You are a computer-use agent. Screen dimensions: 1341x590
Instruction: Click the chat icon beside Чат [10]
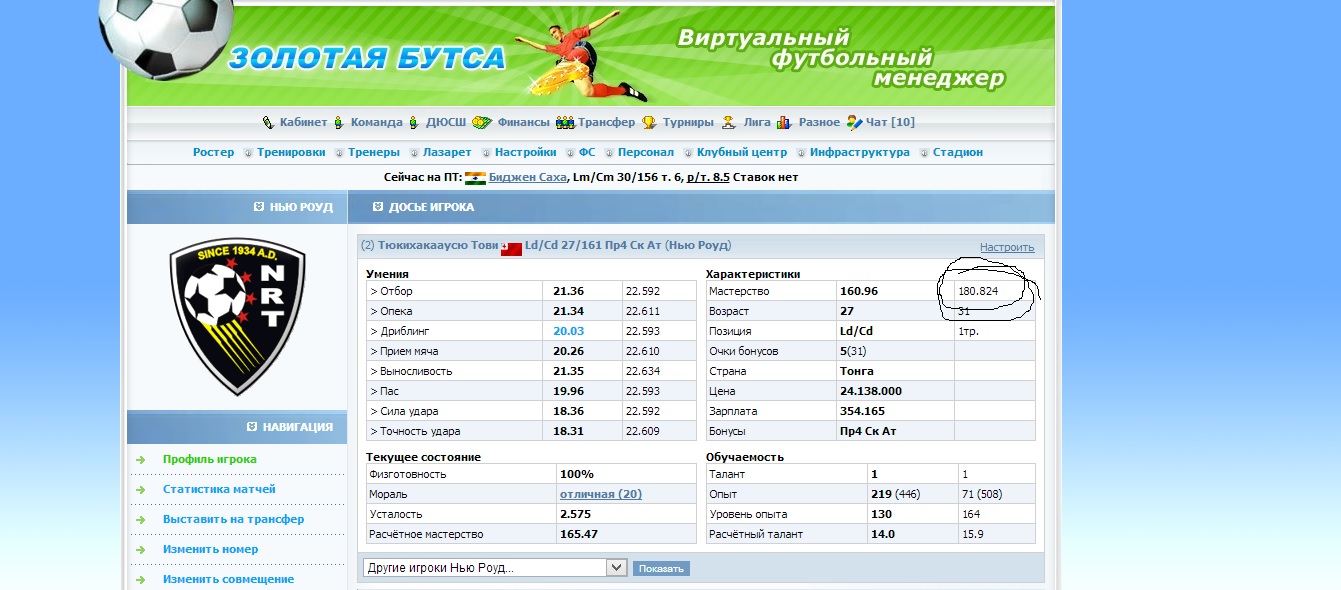(854, 122)
